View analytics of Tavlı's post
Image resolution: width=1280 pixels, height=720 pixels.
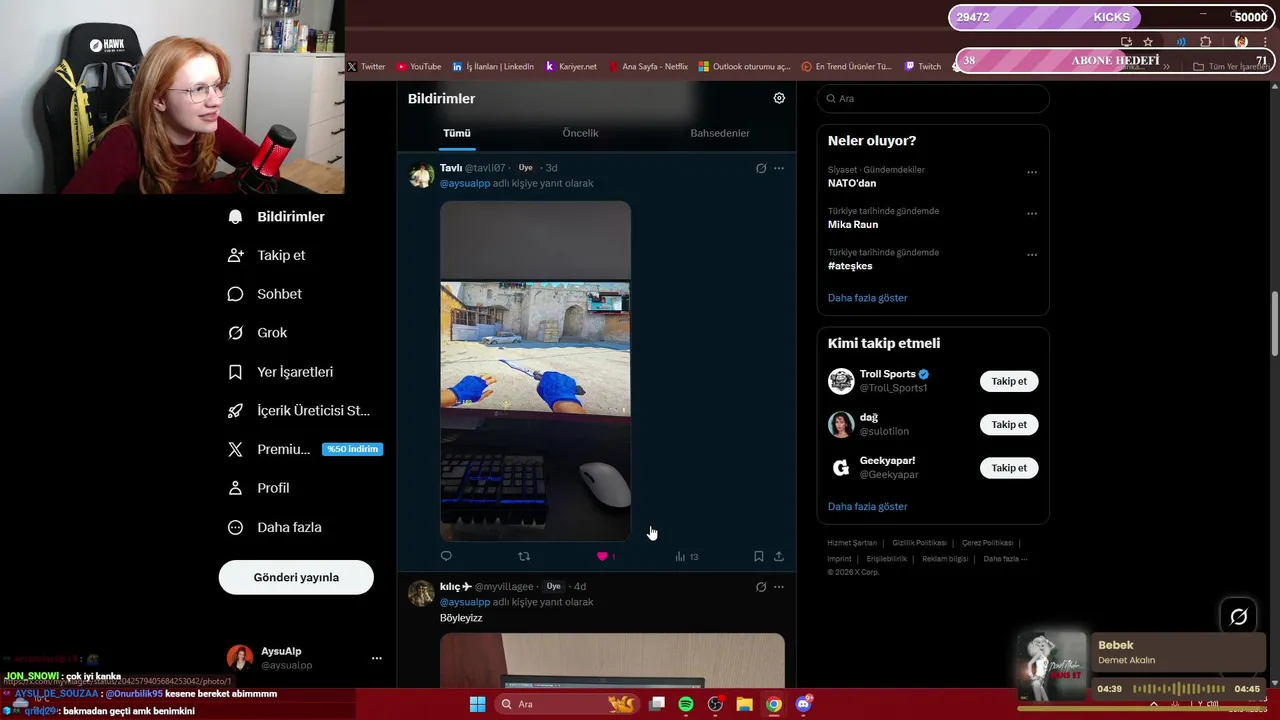(x=686, y=557)
